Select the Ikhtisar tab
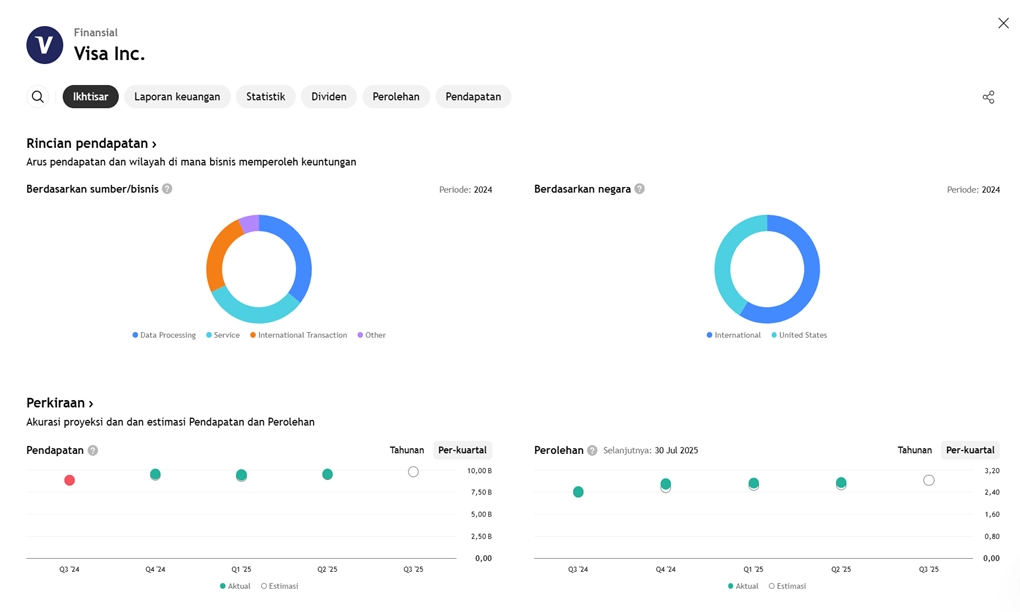The width and height of the screenshot is (1020, 612). [x=90, y=97]
